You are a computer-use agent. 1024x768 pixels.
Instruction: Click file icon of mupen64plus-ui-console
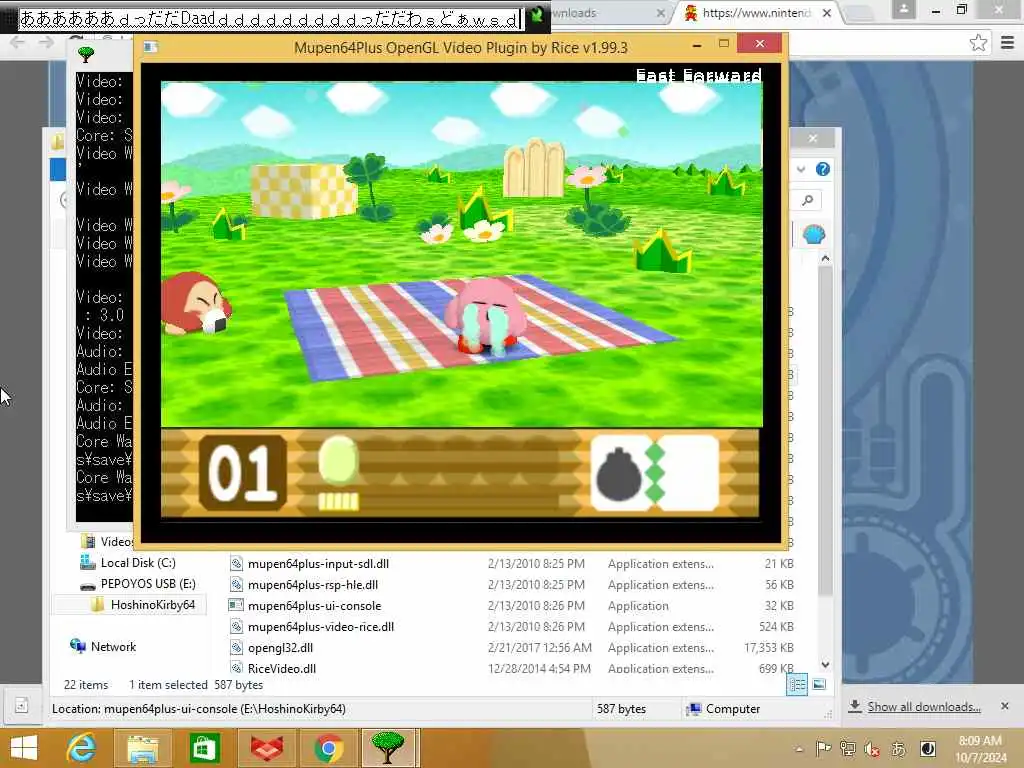click(x=236, y=605)
